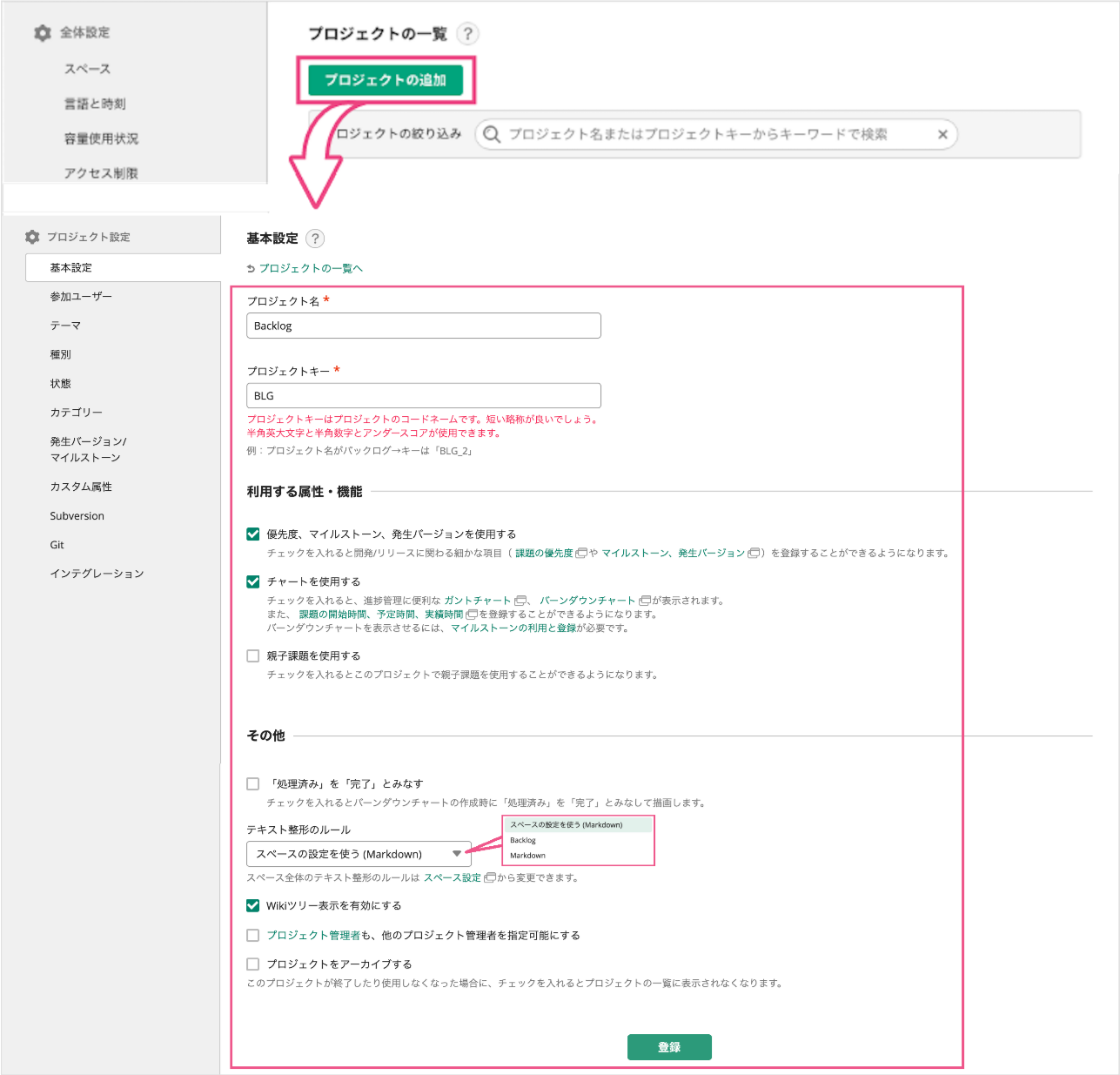Click the 全体設定 gear icon
The width and height of the screenshot is (1120, 1075).
click(x=43, y=32)
